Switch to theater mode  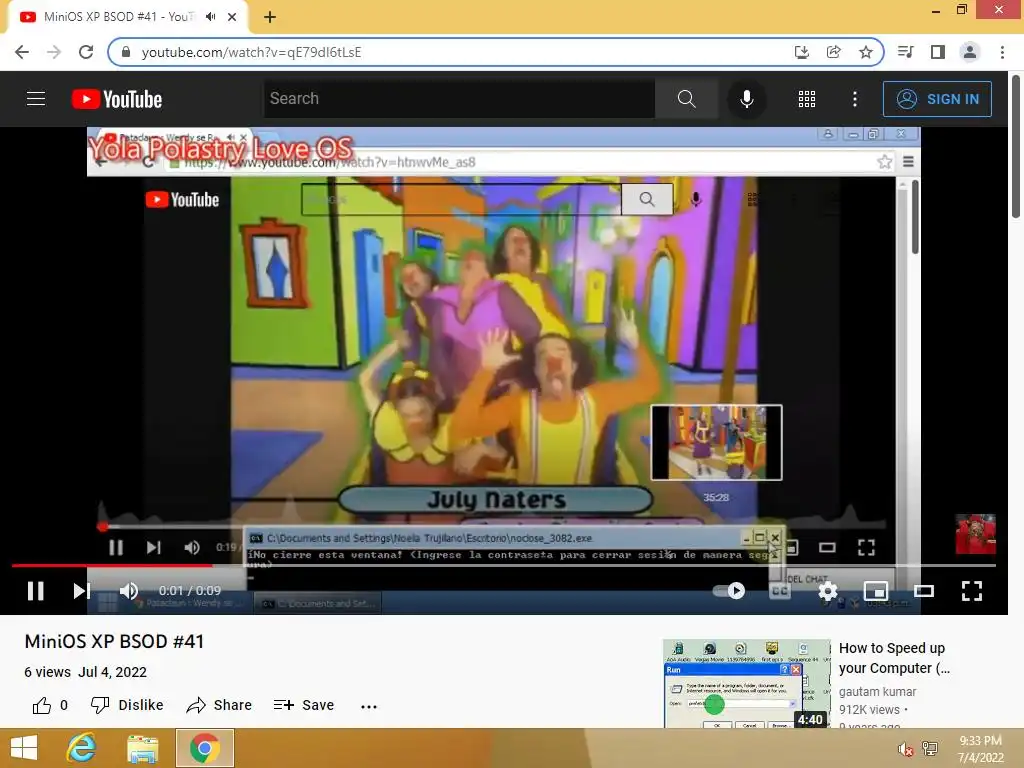coord(923,591)
